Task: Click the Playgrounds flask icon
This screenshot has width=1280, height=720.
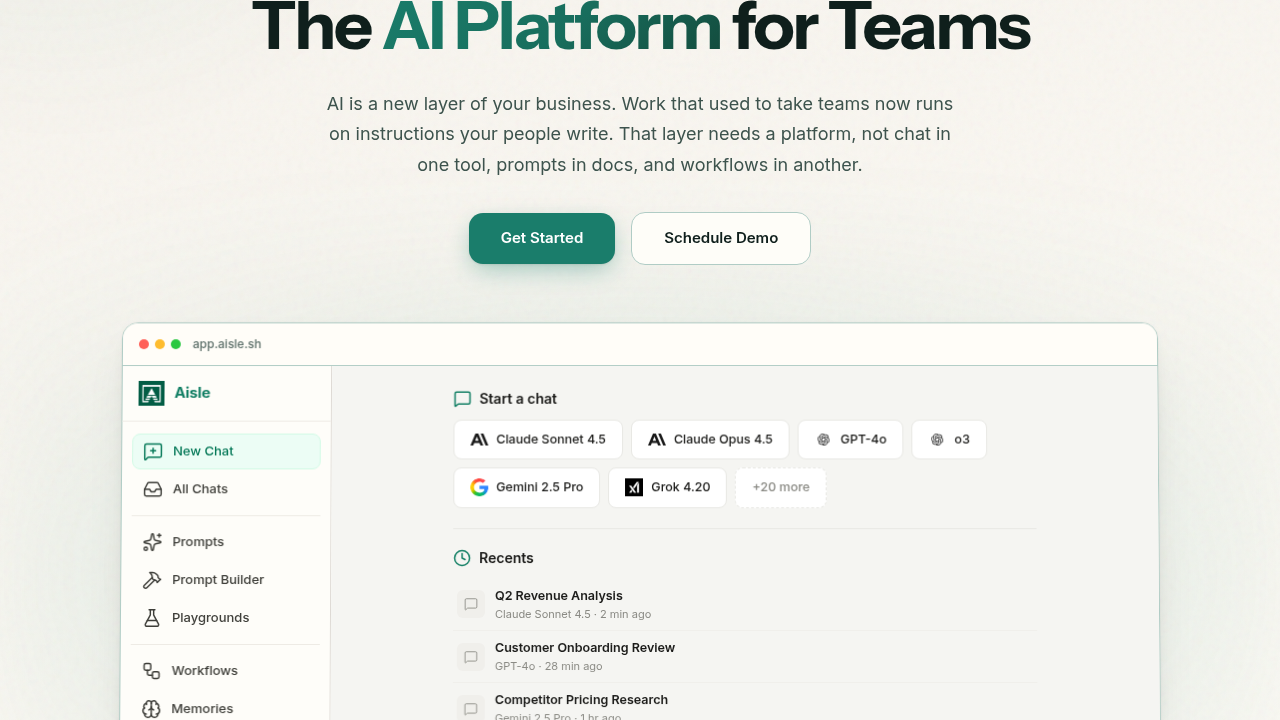Action: click(x=152, y=618)
